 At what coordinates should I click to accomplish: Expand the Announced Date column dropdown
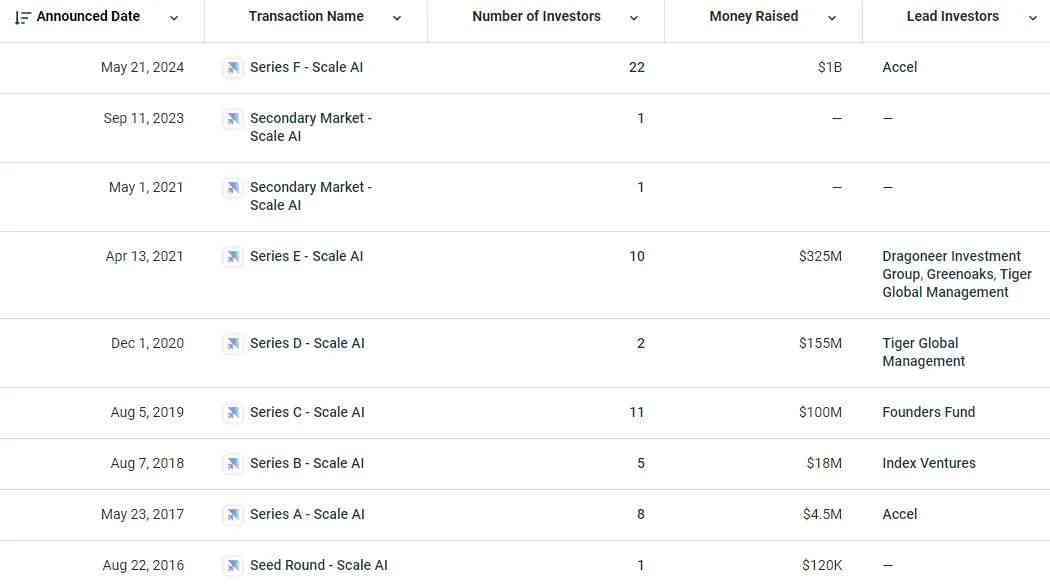tap(173, 18)
